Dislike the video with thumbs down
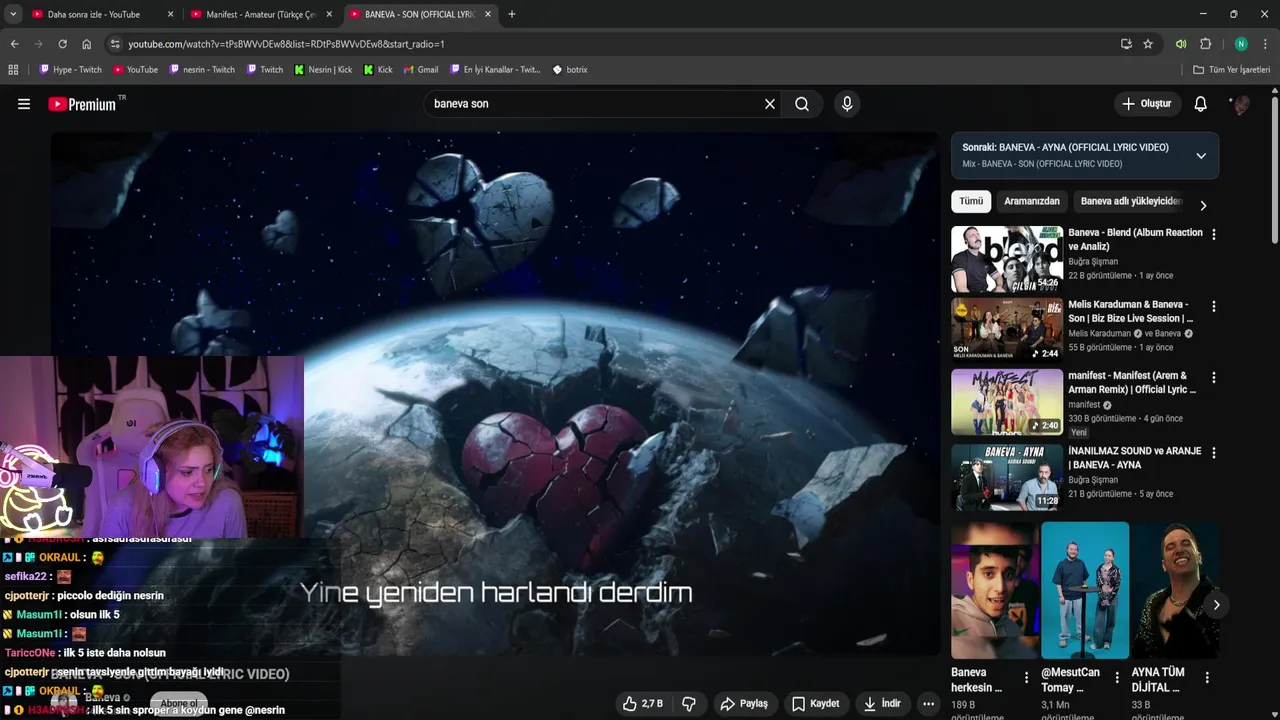 (x=689, y=704)
